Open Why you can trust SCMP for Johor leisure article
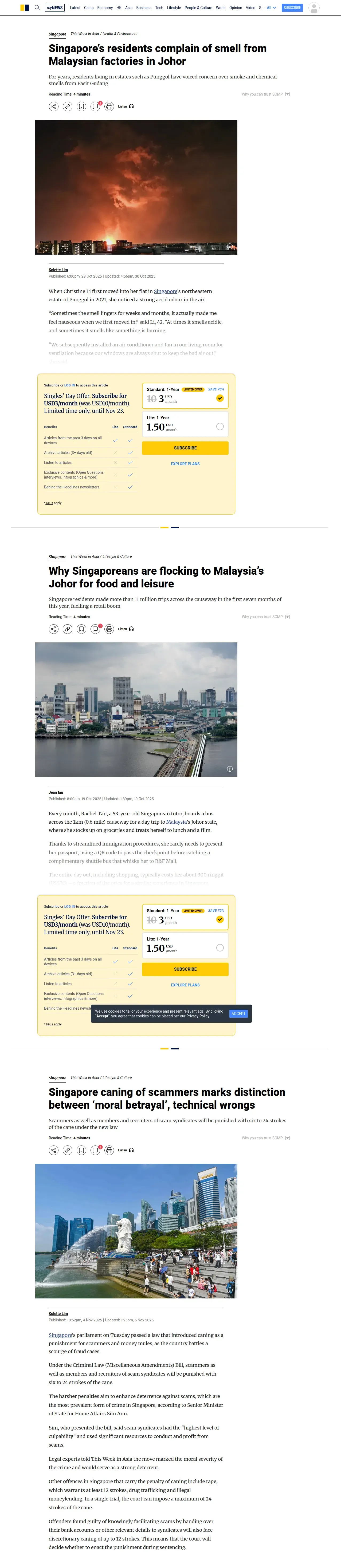 click(x=265, y=617)
